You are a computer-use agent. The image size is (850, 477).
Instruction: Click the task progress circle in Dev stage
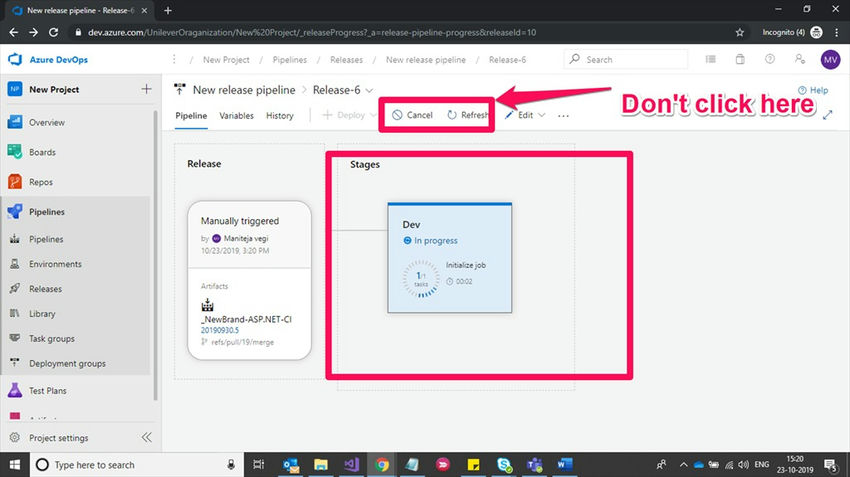[421, 279]
